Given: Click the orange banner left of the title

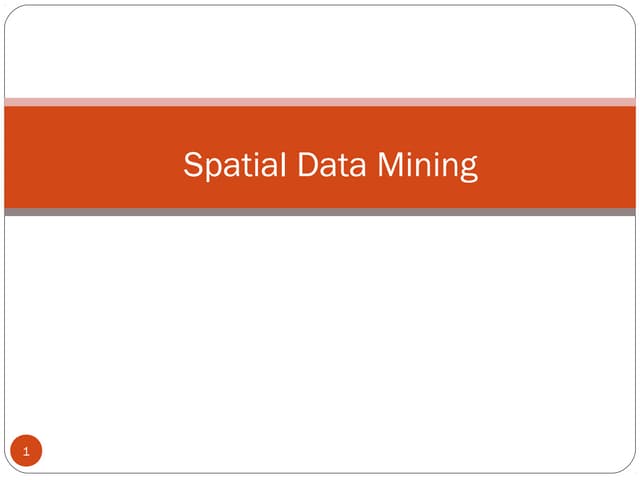Looking at the screenshot, I should click(x=90, y=158).
